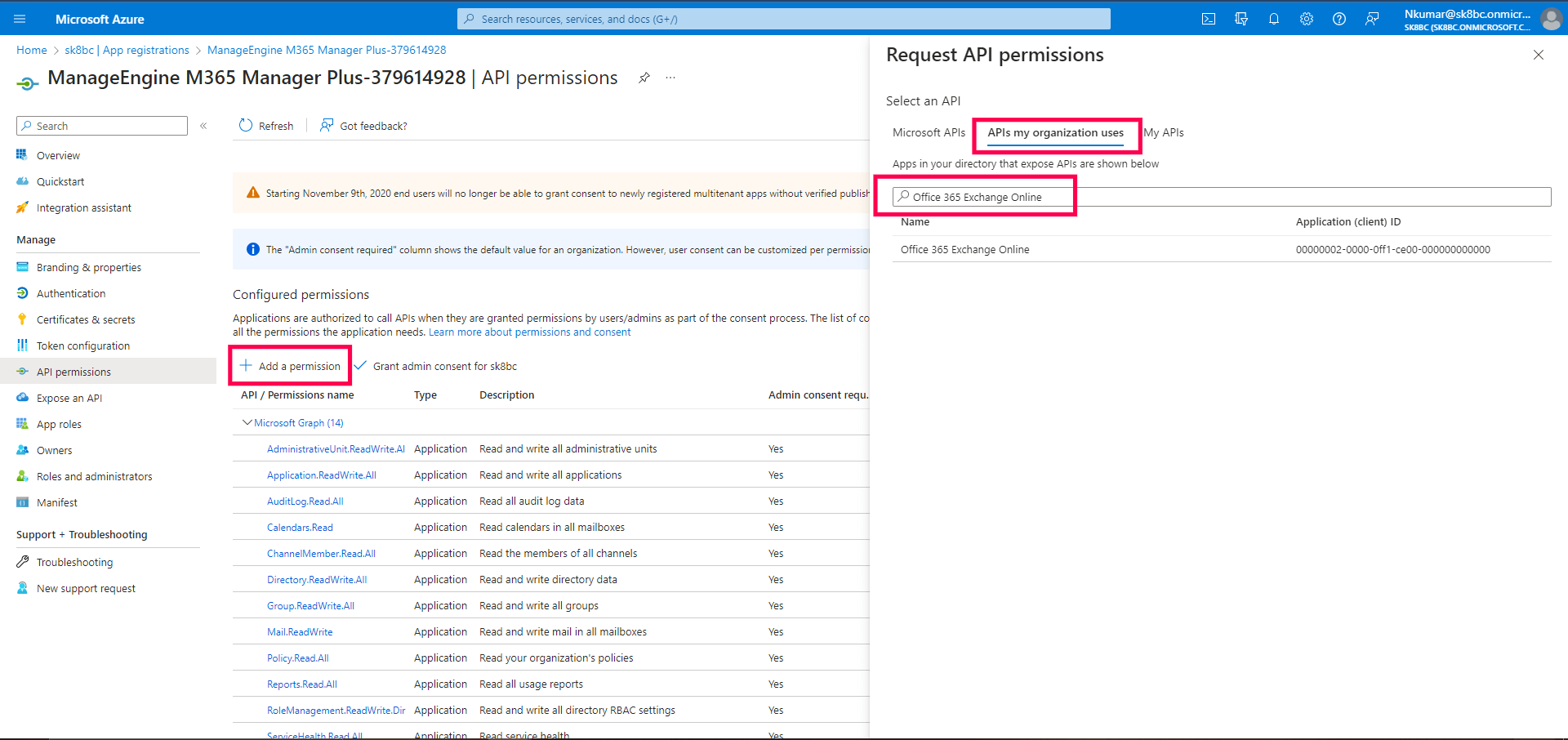The image size is (1568, 740).
Task: Collapse the Microsoft Graph permissions group
Action: (x=247, y=422)
